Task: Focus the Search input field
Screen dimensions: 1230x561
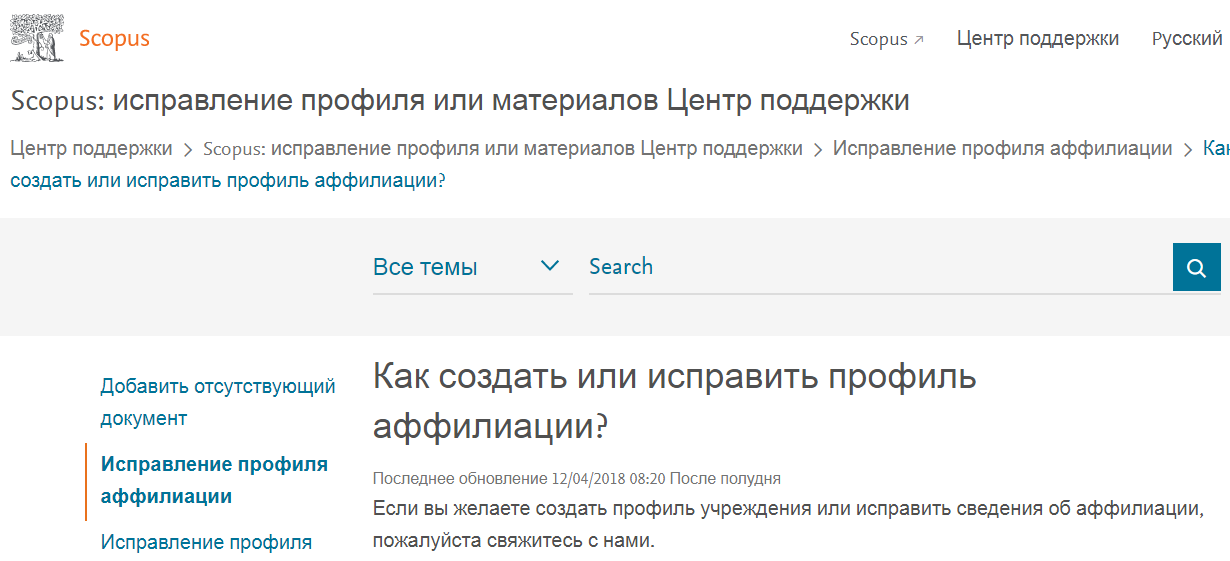Action: click(880, 267)
